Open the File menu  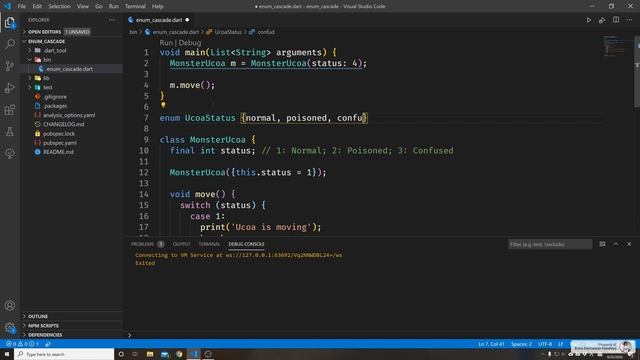[22, 6]
